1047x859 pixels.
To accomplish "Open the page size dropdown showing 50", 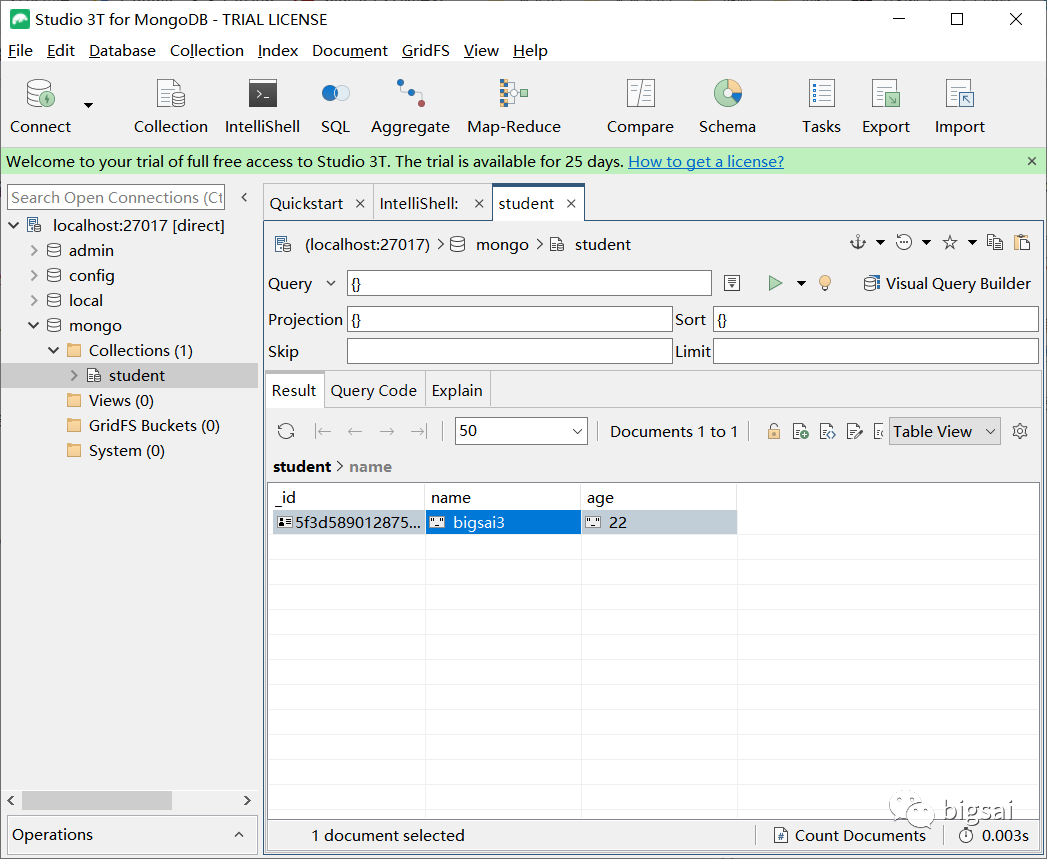I will pyautogui.click(x=520, y=432).
